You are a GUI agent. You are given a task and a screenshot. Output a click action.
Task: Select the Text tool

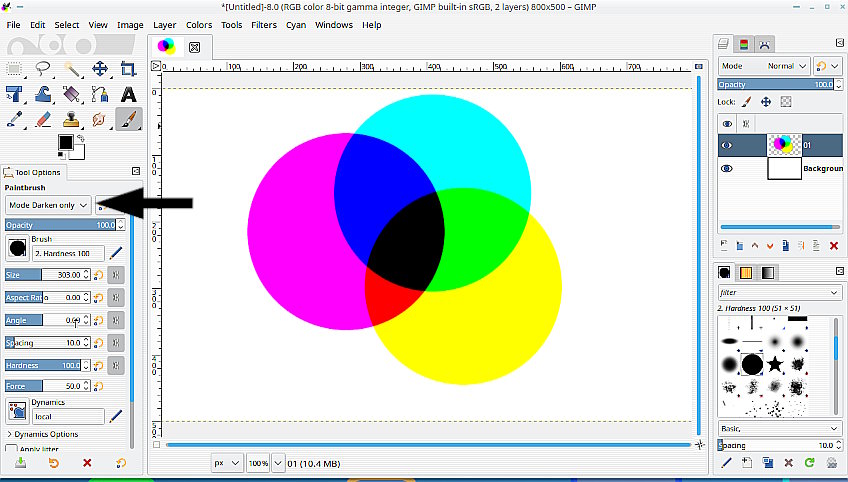128,94
